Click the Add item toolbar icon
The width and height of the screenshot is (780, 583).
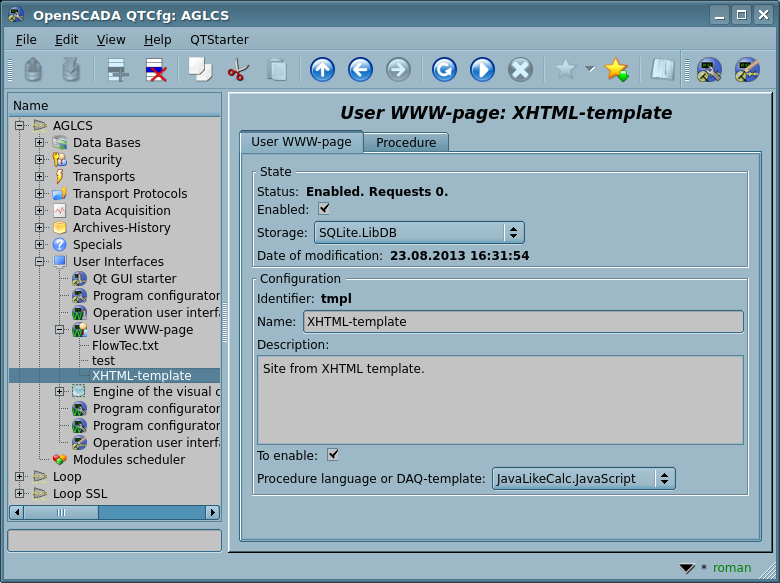(118, 70)
